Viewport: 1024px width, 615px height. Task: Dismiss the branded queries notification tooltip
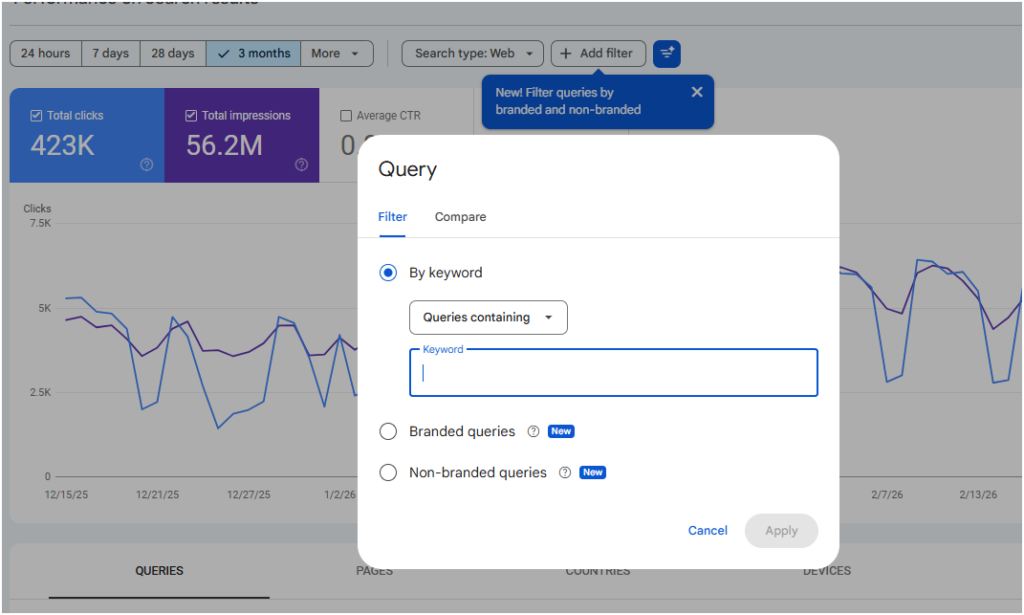coord(697,91)
